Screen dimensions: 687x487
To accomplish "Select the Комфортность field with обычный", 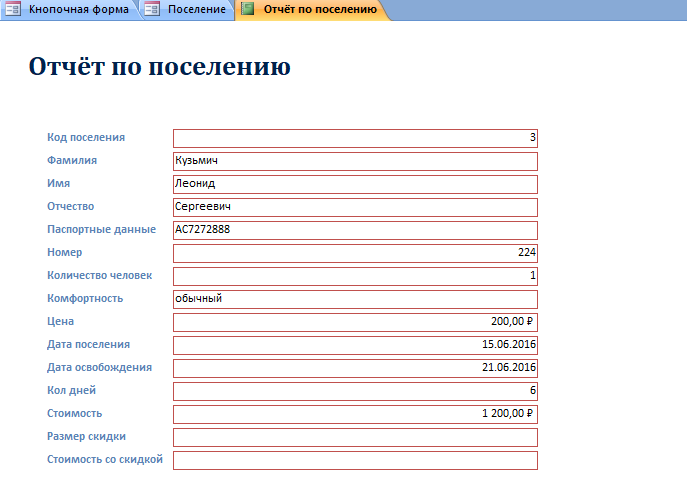I will tap(355, 299).
